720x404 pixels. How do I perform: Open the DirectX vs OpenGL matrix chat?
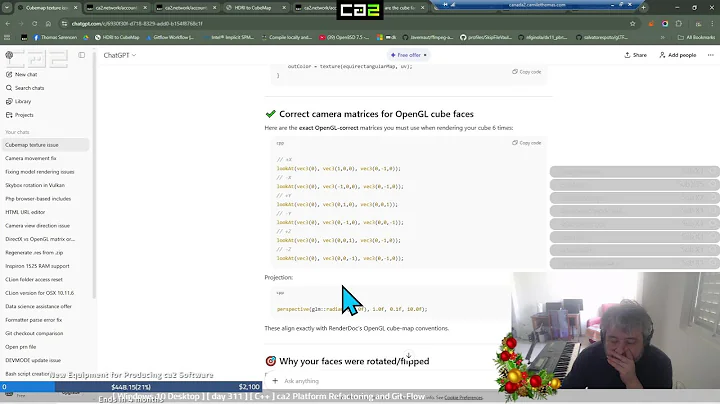pyautogui.click(x=45, y=239)
